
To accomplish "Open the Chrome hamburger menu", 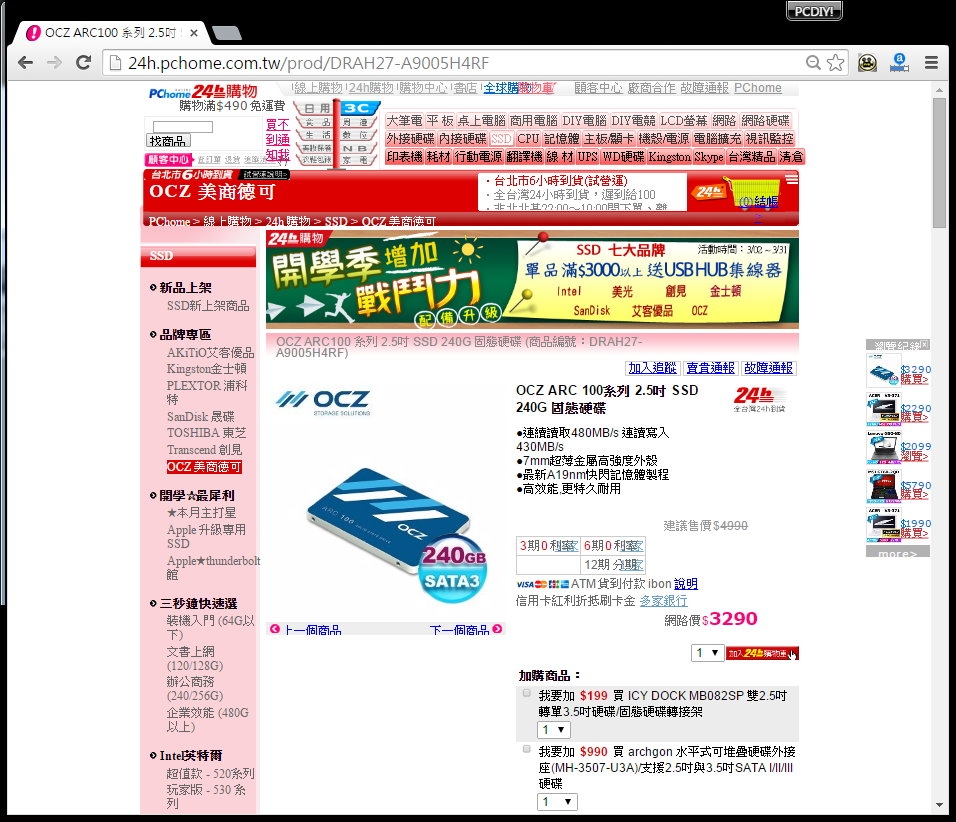I will point(931,62).
